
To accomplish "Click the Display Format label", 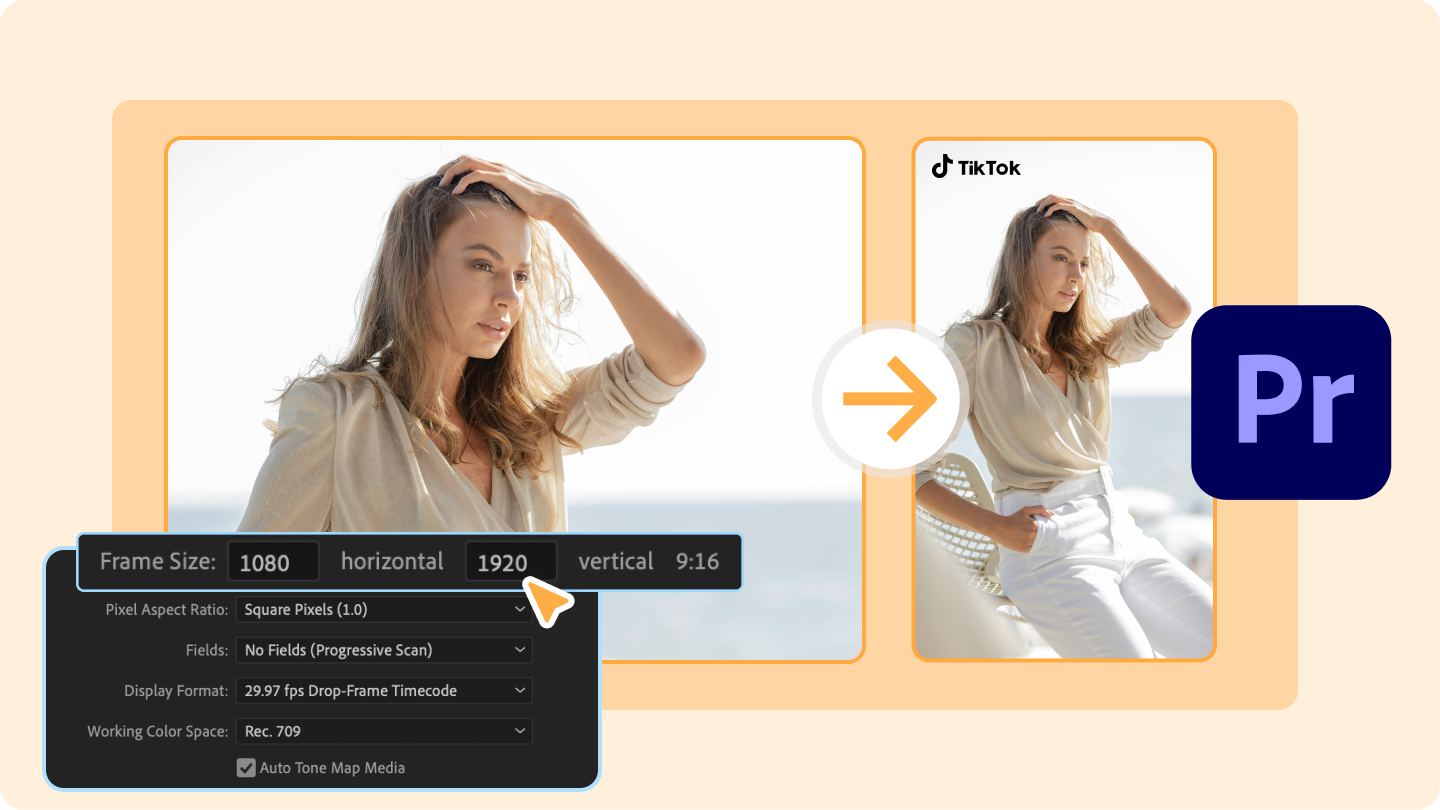I will click(x=176, y=691).
